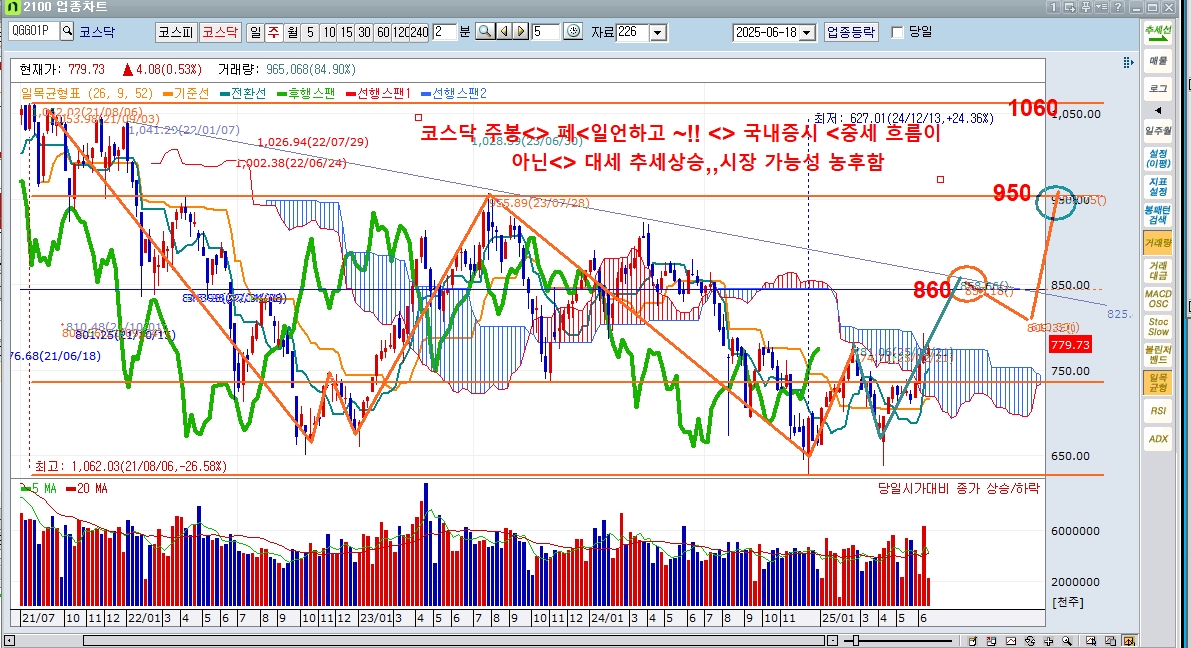Toggle the ADX indicator
This screenshot has width=1191, height=648.
pos(1158,439)
